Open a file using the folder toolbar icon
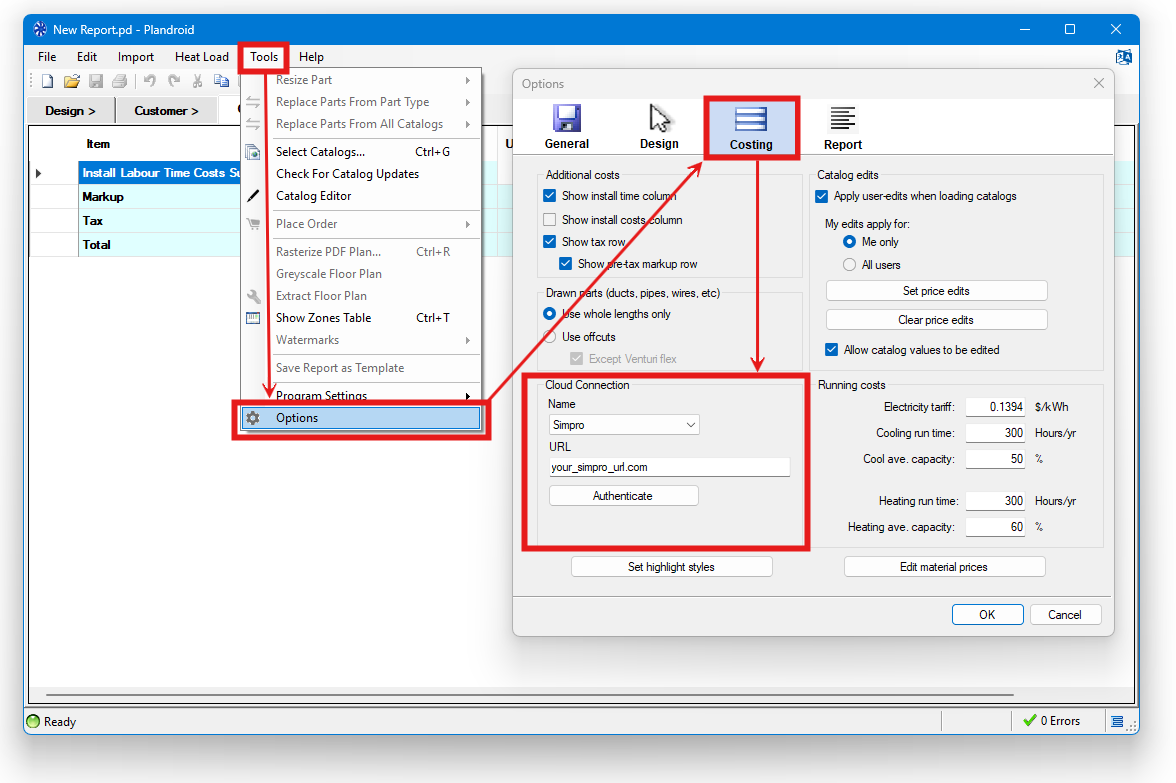This screenshot has height=783, width=1176. point(71,81)
